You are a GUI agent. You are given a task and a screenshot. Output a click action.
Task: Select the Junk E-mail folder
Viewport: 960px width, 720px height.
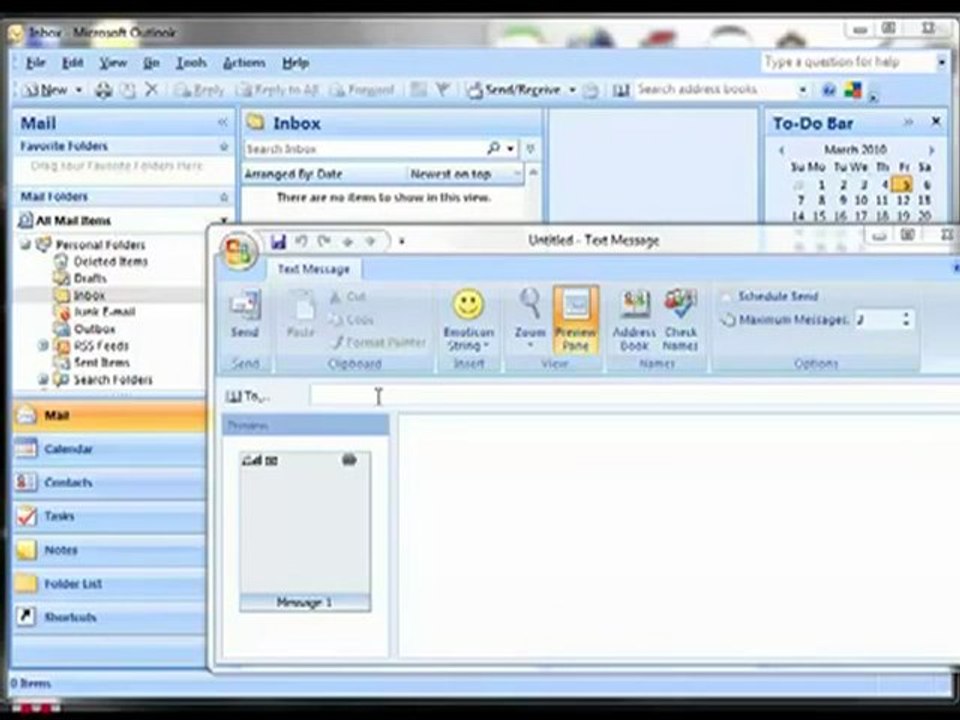pos(105,312)
